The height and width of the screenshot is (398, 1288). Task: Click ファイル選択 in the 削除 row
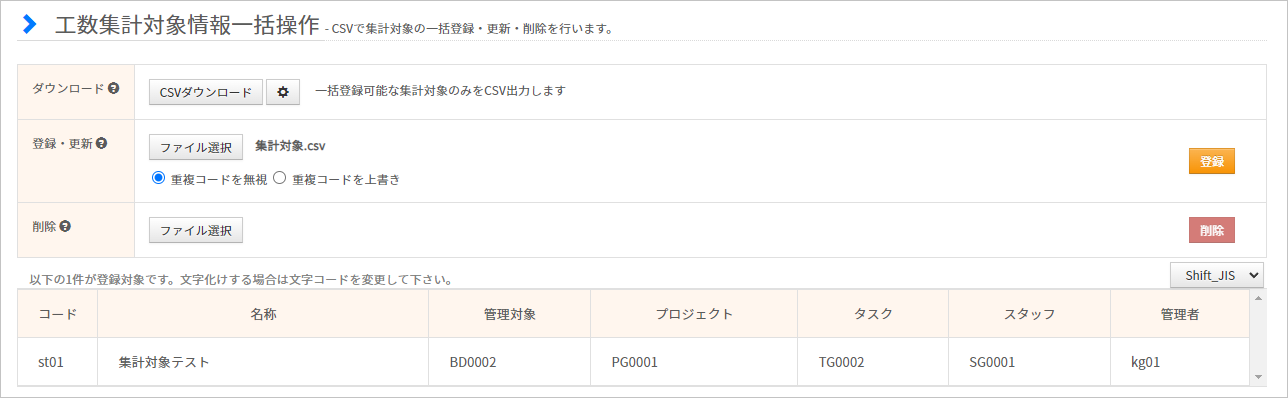pos(196,230)
